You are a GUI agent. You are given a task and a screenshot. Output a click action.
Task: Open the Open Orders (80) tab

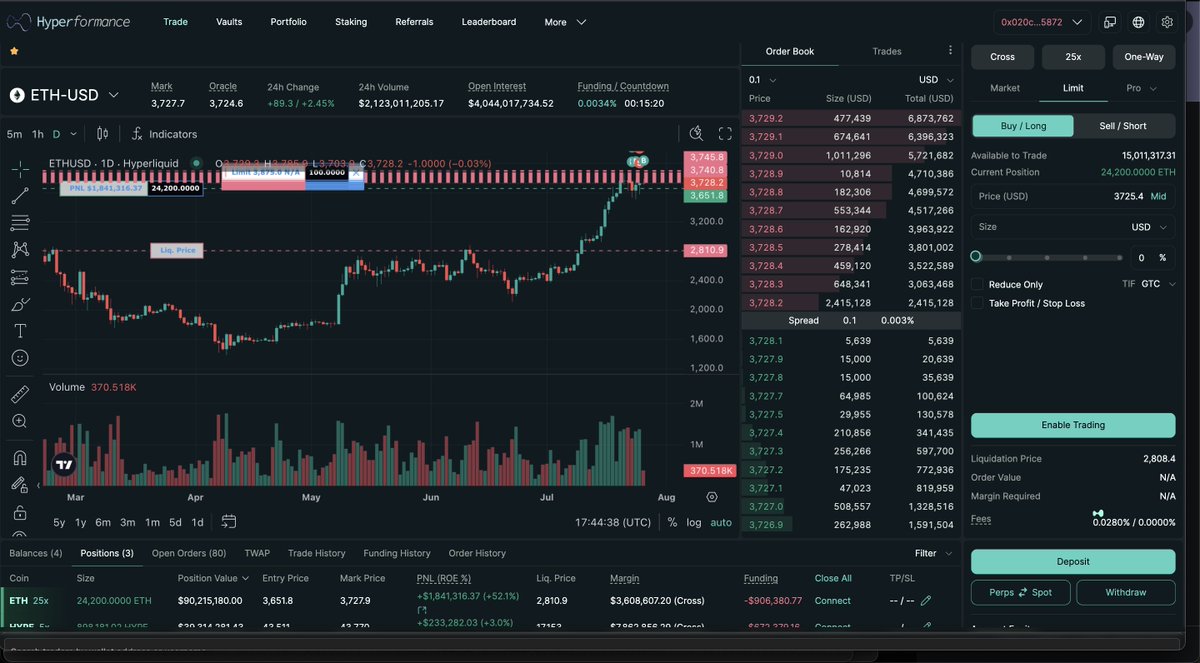pos(189,553)
